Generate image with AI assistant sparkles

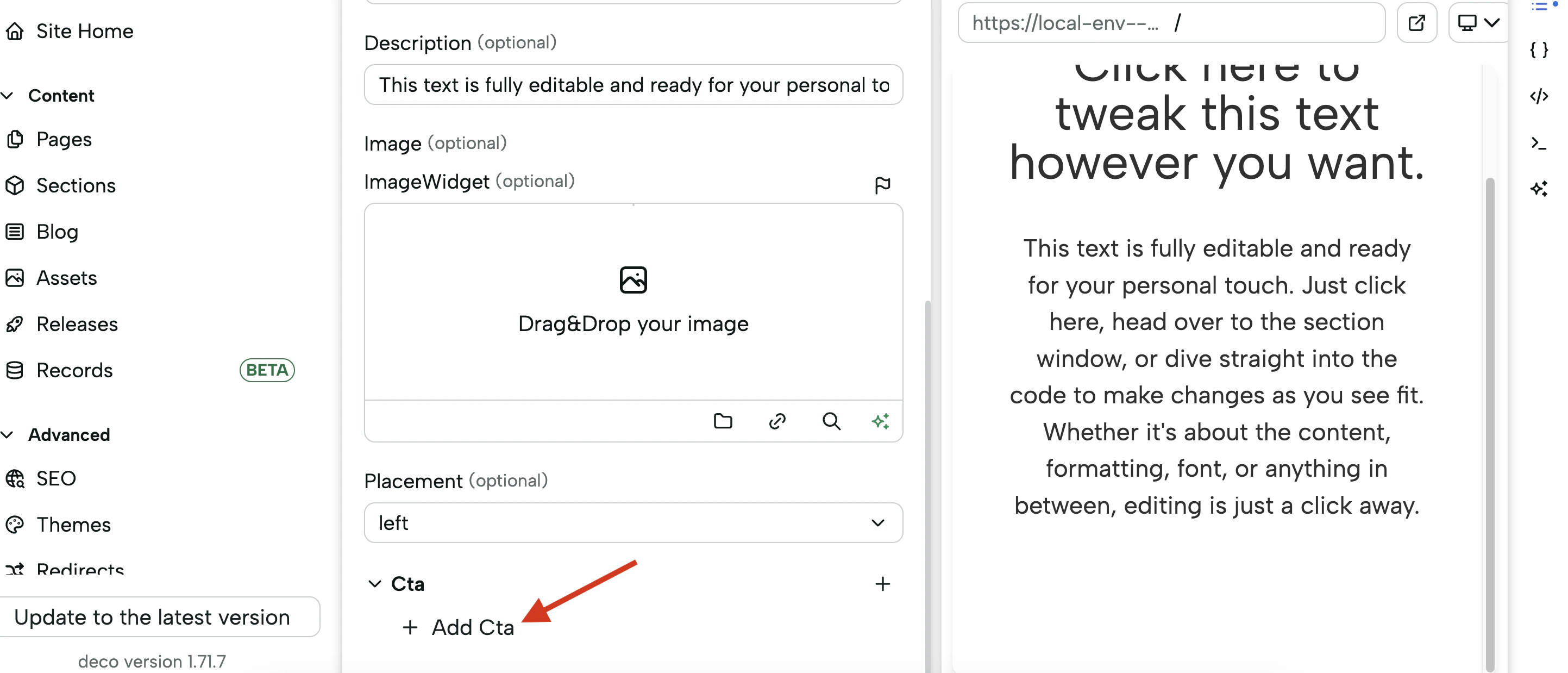coord(881,421)
